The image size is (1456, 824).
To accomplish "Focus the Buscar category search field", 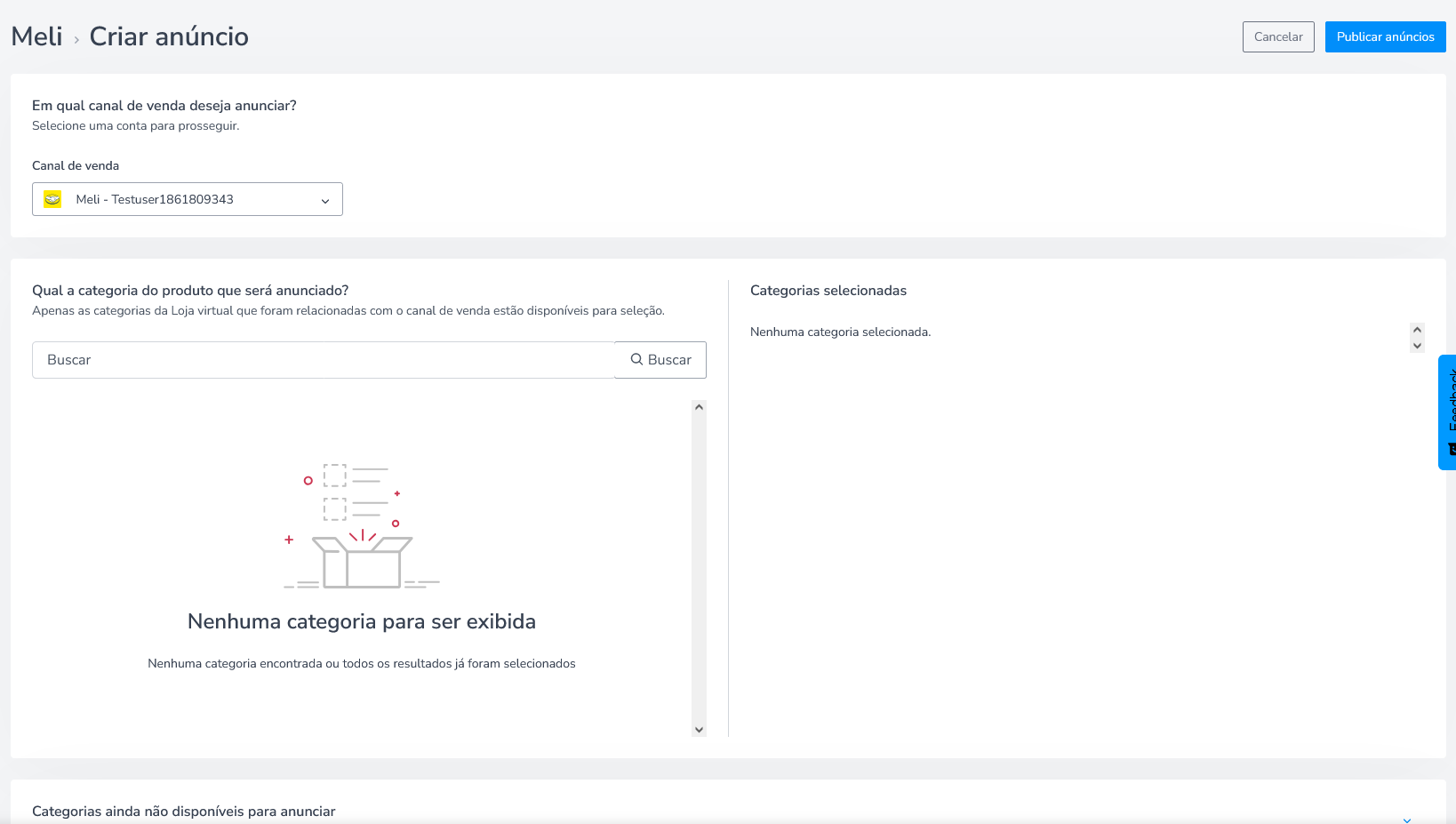I will click(x=324, y=360).
